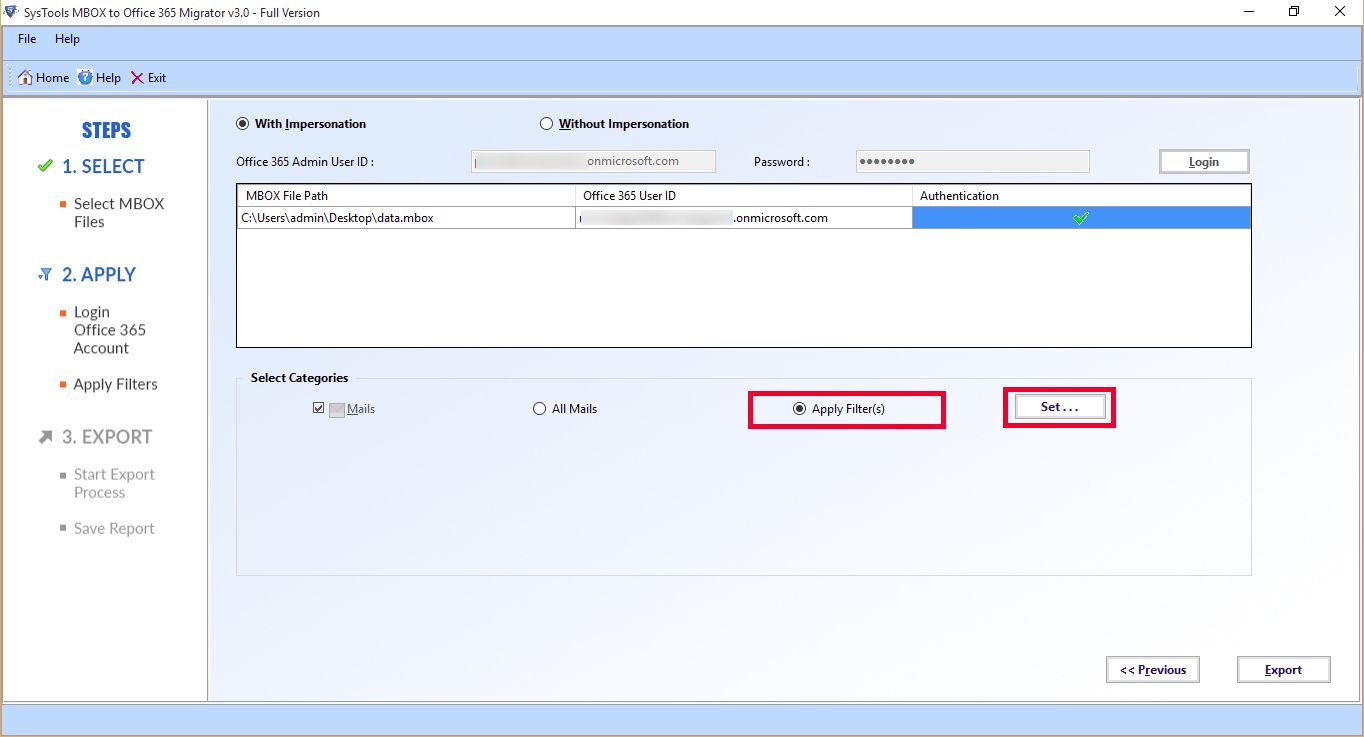Select the With Impersonation radio button
Viewport: 1364px width, 737px height.
click(x=242, y=124)
